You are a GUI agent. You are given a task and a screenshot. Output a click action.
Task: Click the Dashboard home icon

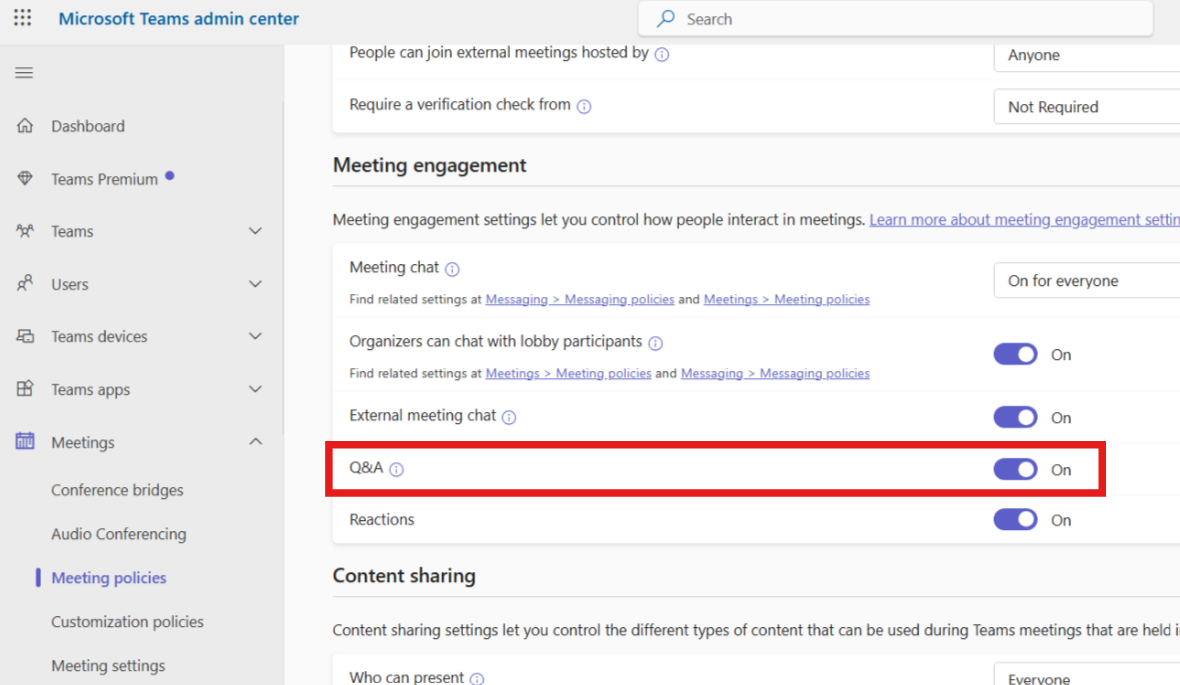coord(25,126)
